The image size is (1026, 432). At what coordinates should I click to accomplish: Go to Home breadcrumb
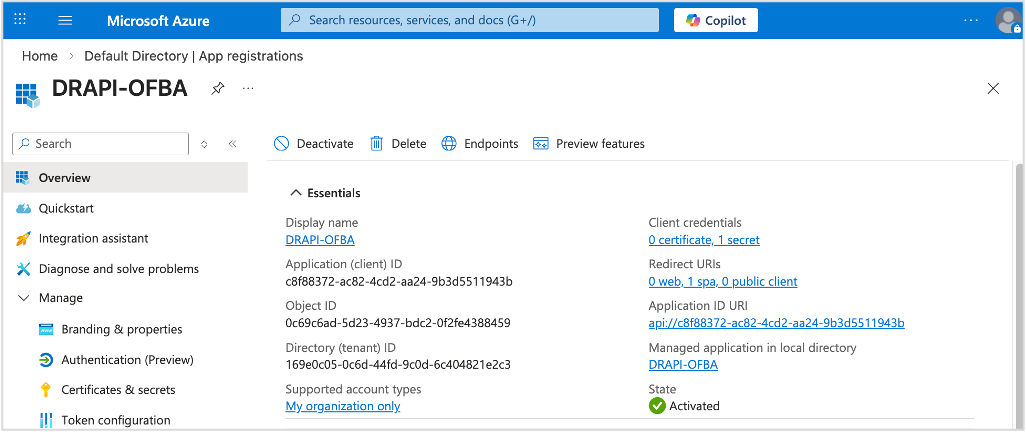[x=40, y=56]
